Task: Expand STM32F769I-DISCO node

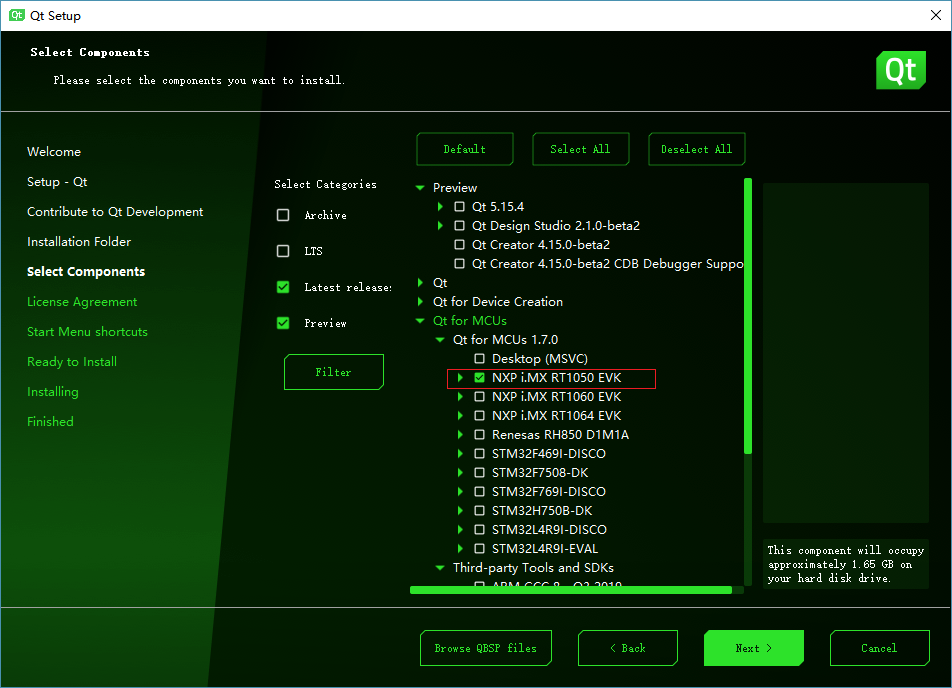Action: [x=460, y=491]
